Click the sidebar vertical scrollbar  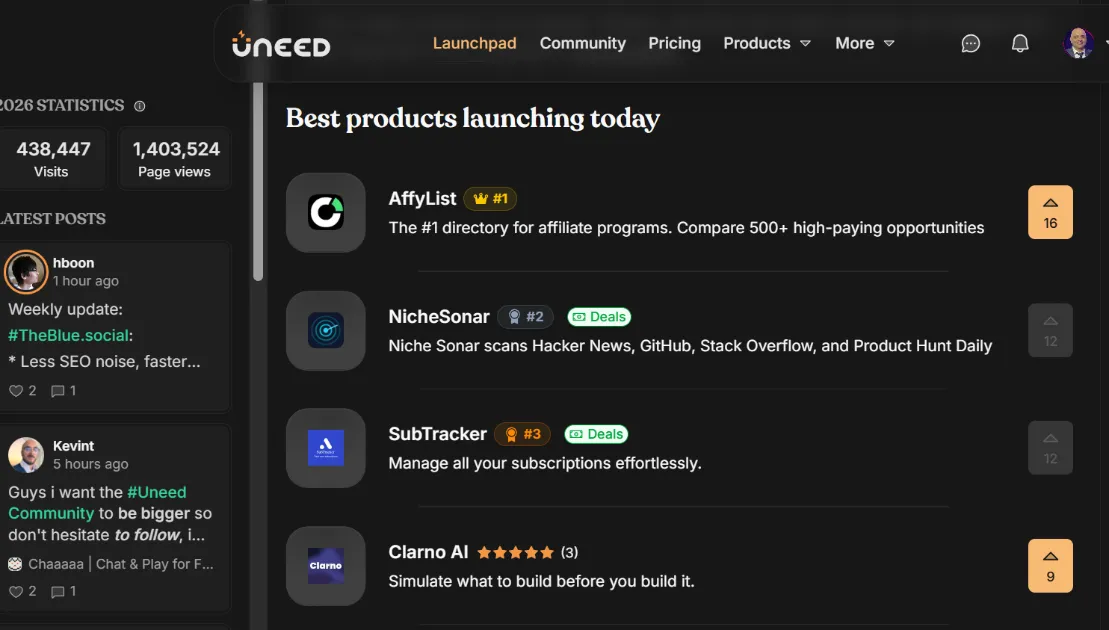258,180
